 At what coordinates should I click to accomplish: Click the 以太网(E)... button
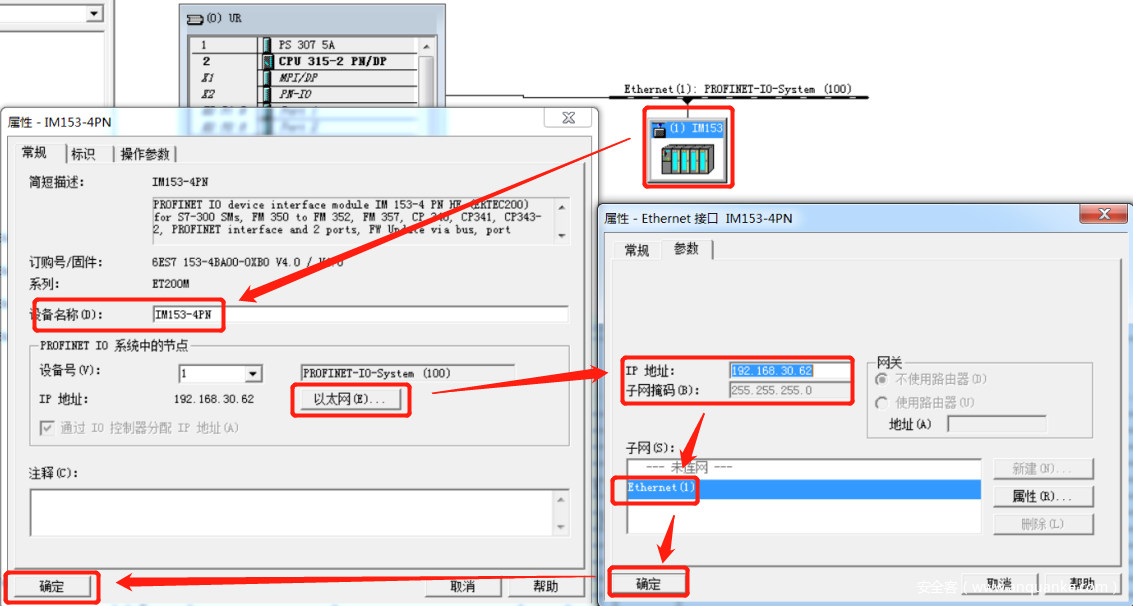(349, 400)
